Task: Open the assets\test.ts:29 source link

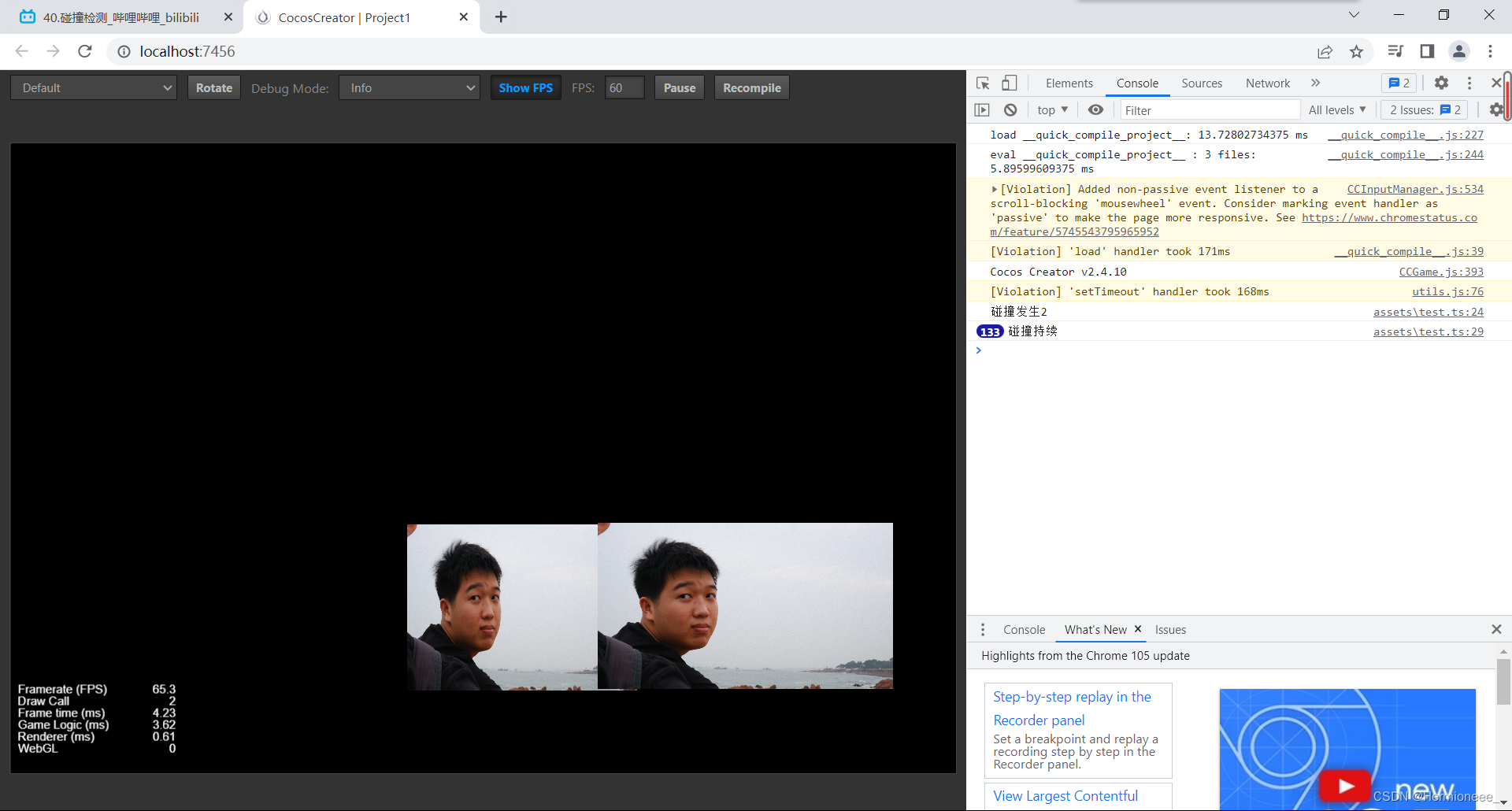Action: [1429, 331]
